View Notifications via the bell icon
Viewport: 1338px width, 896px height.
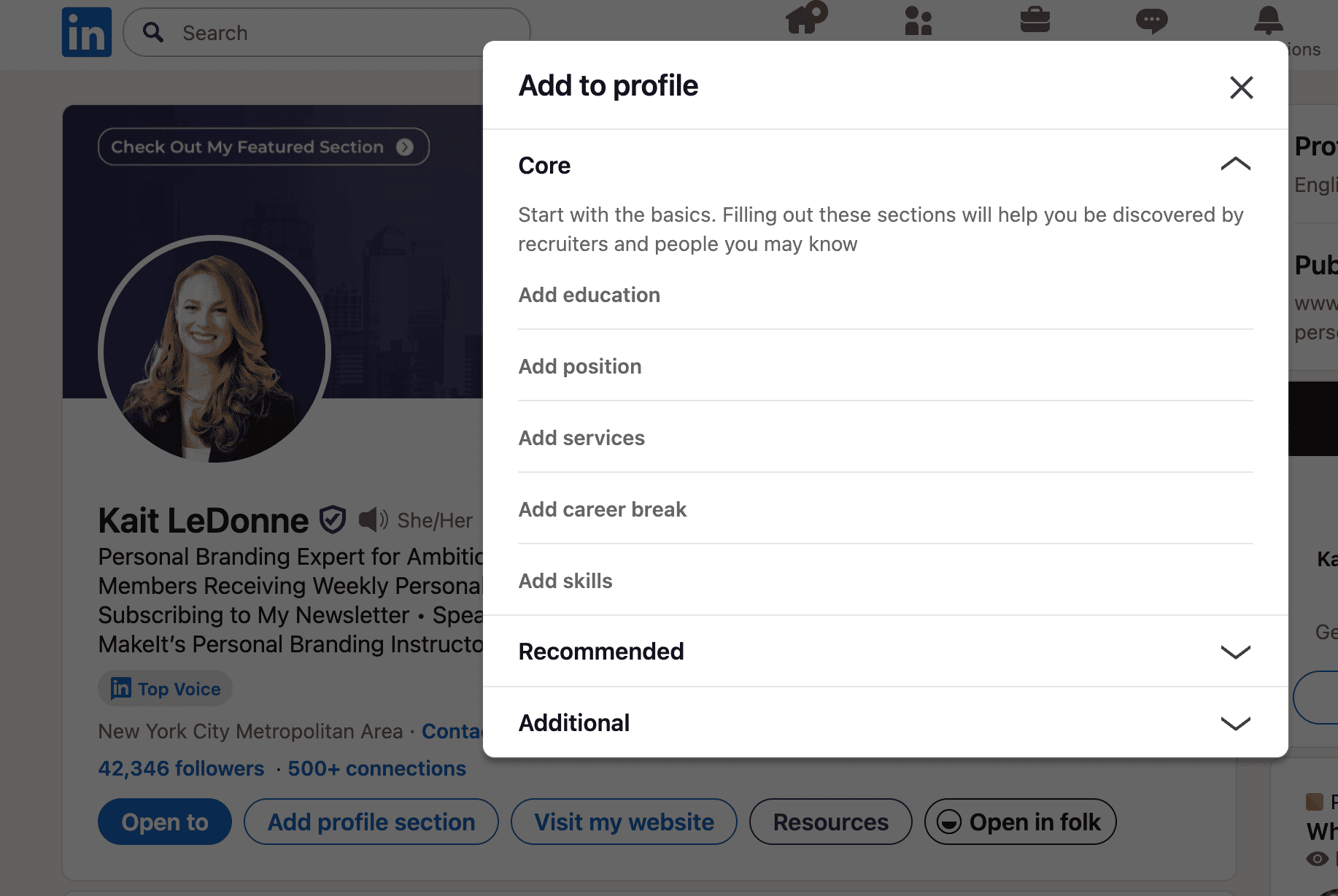coord(1269,20)
